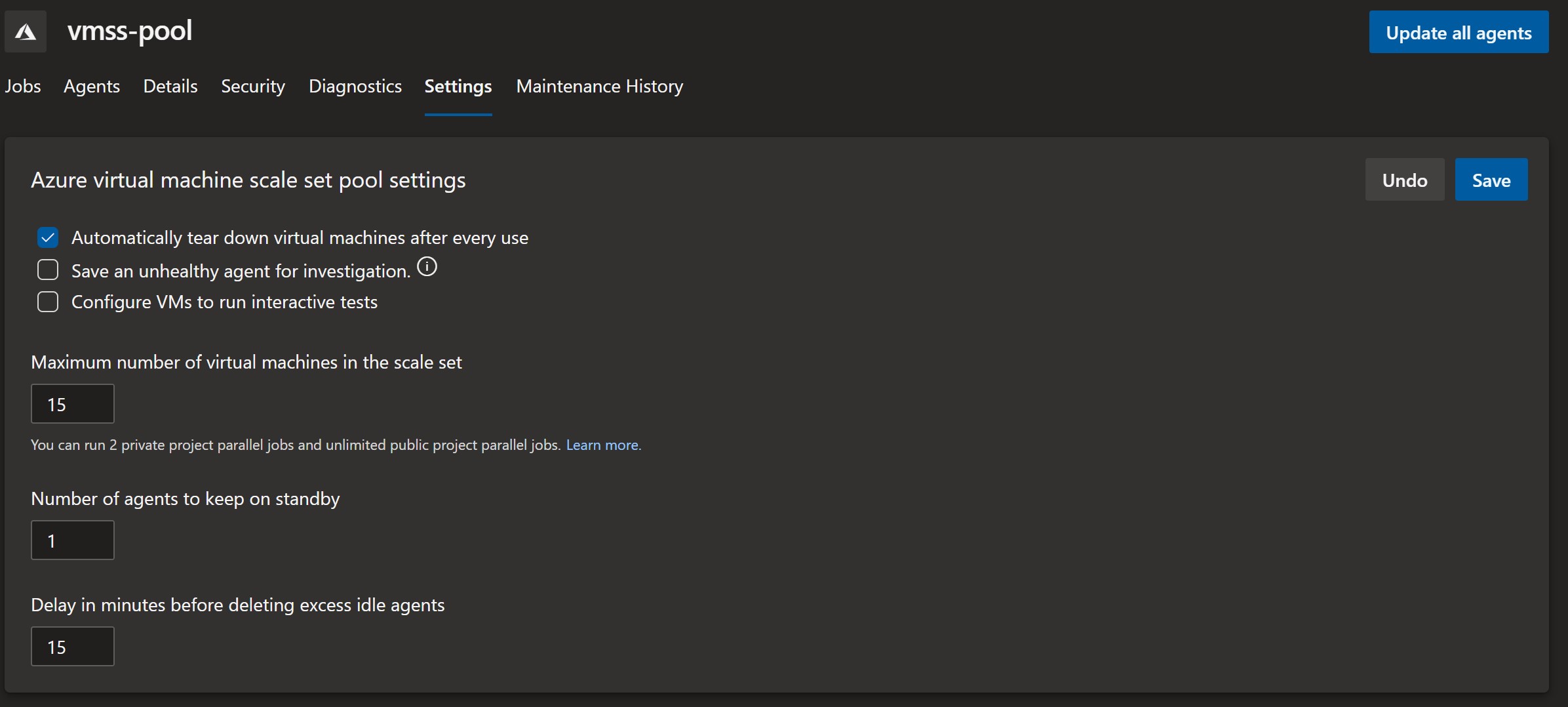Viewport: 1568px width, 707px height.
Task: Click the Azure virtual machine scale set pool settings heading
Action: [248, 180]
